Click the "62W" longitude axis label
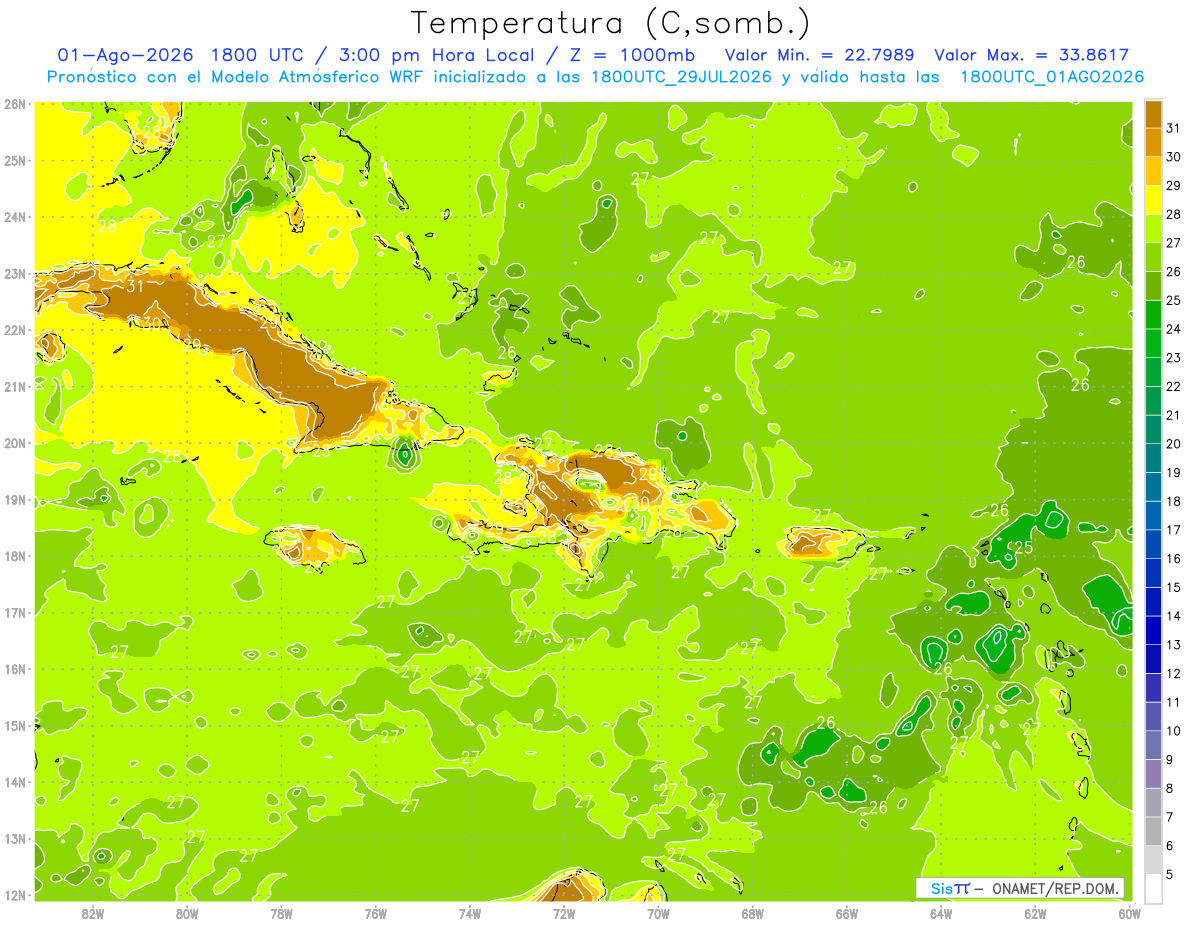 pos(1035,914)
